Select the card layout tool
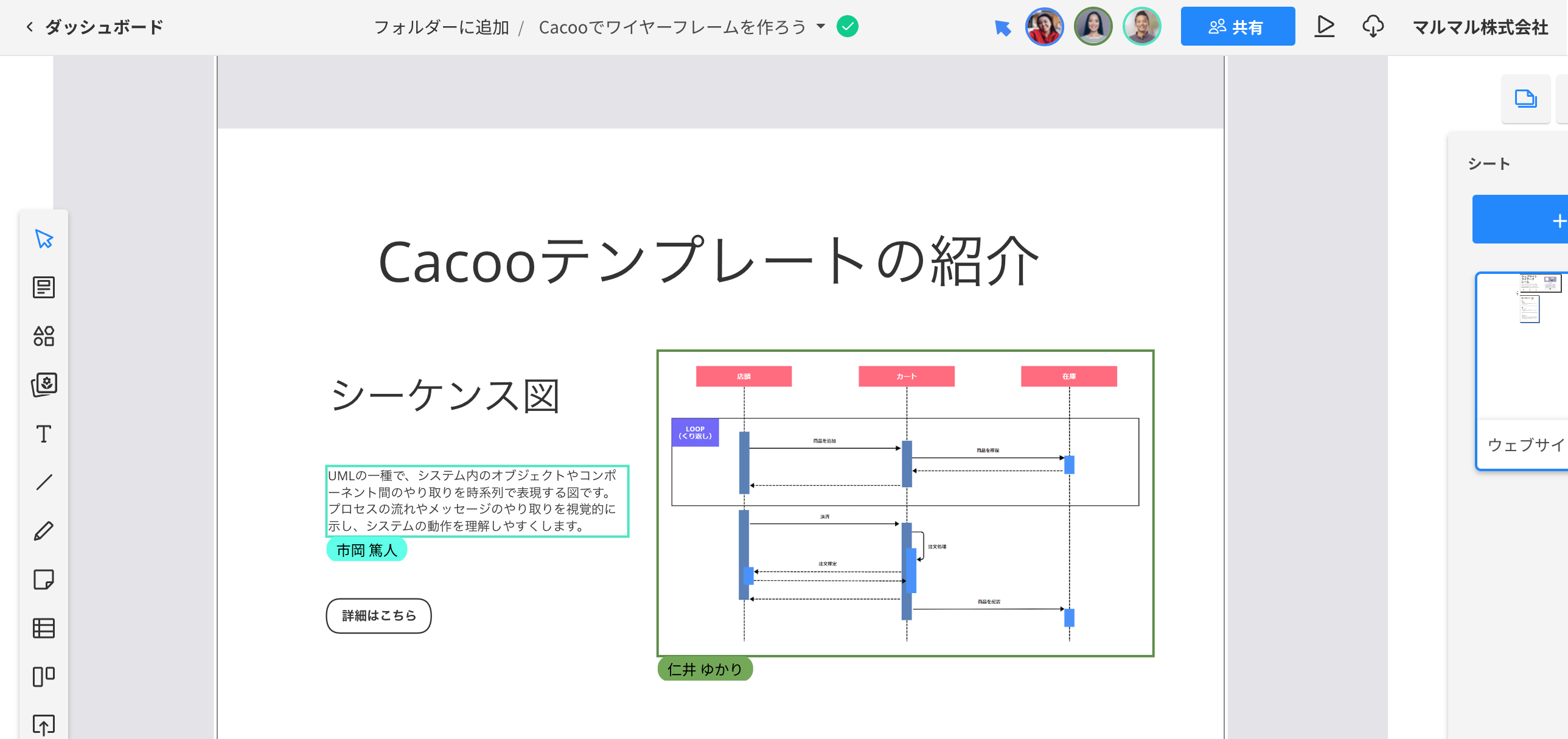Screen dimensions: 1568x739 coord(44,676)
